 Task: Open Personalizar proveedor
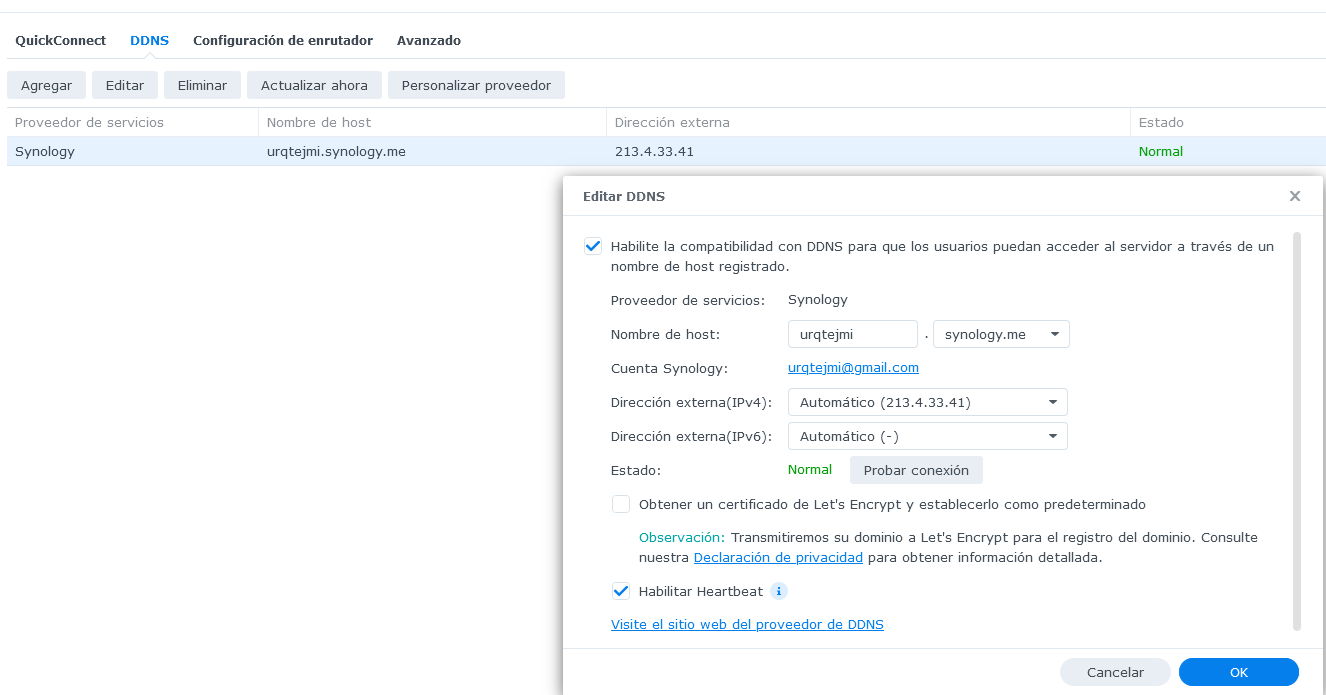[x=476, y=85]
